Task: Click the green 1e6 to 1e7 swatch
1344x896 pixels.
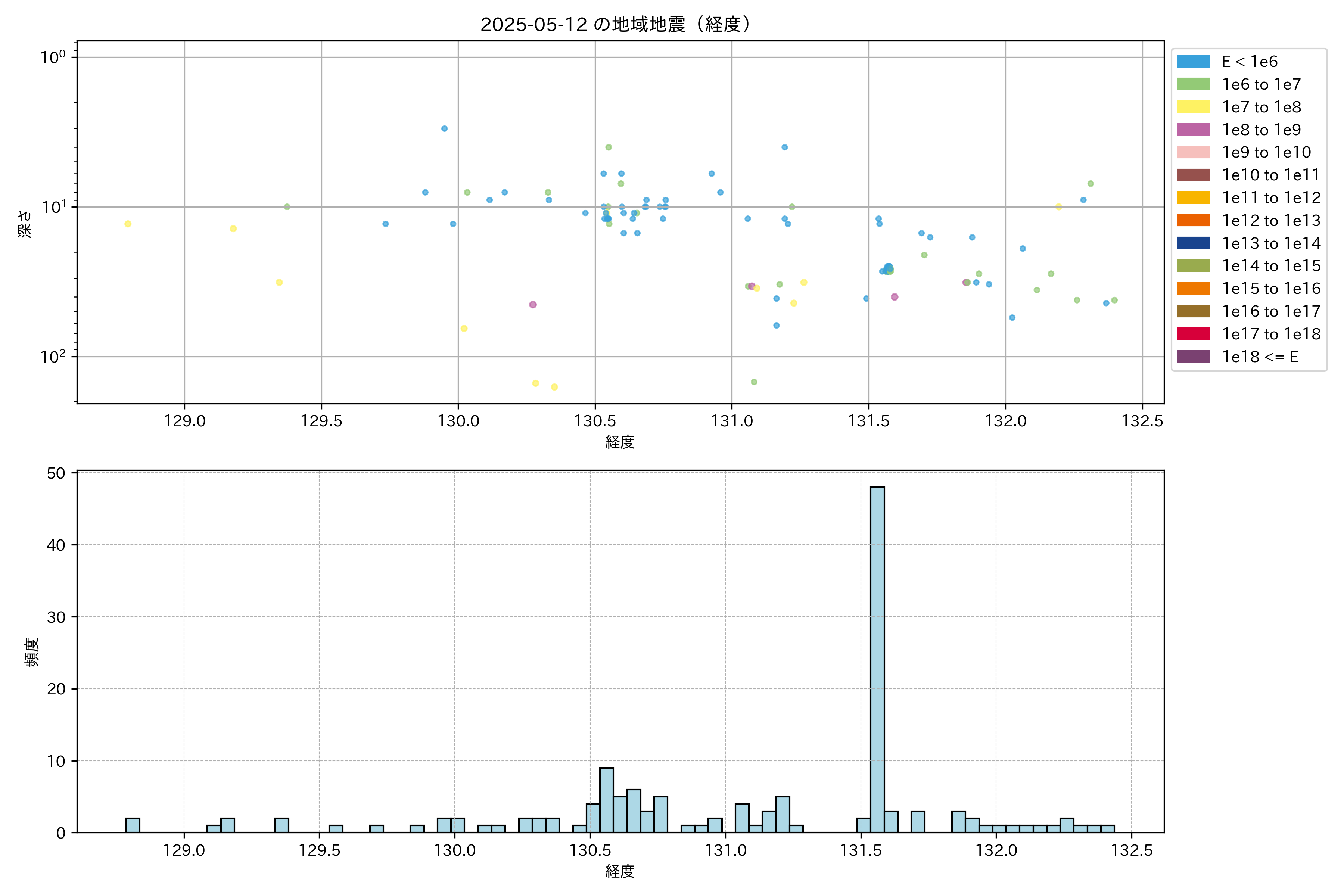Action: pyautogui.click(x=1192, y=84)
